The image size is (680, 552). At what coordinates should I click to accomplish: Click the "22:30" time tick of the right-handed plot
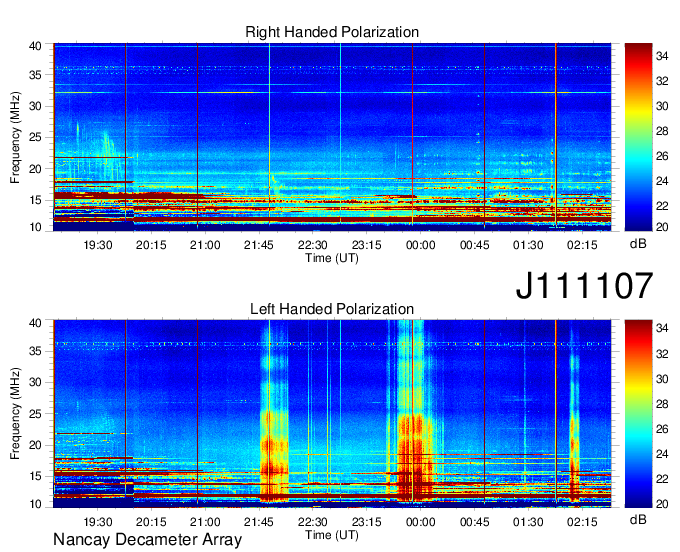313,245
